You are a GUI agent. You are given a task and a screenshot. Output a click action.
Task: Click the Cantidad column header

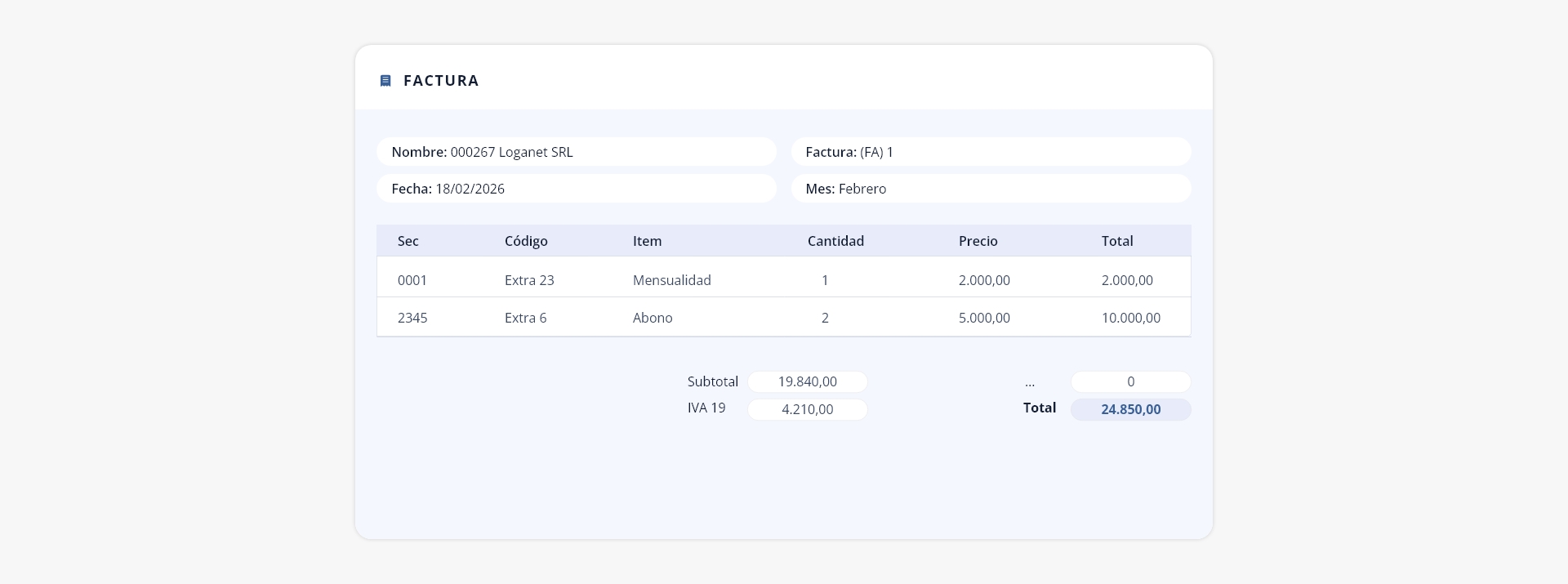(x=835, y=241)
